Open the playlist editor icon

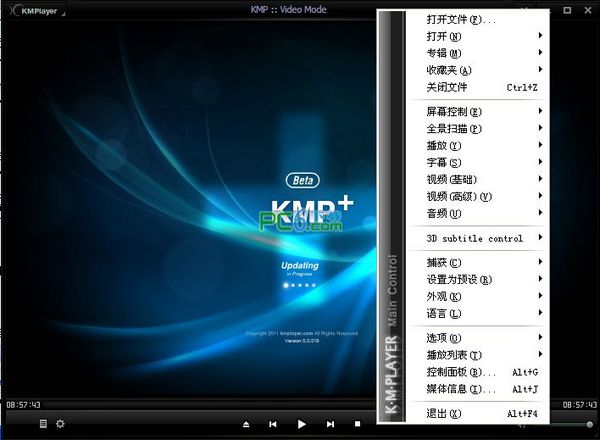43,424
